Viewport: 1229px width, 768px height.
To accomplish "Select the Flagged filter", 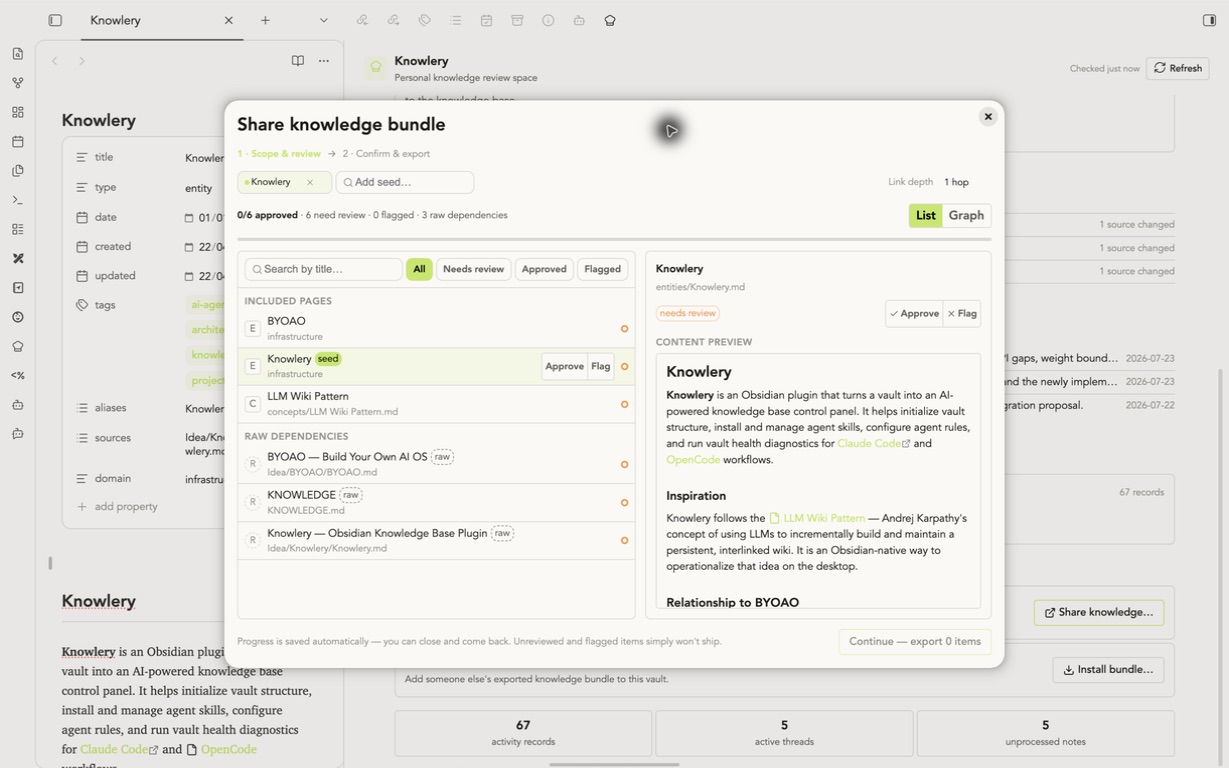I will [x=602, y=269].
